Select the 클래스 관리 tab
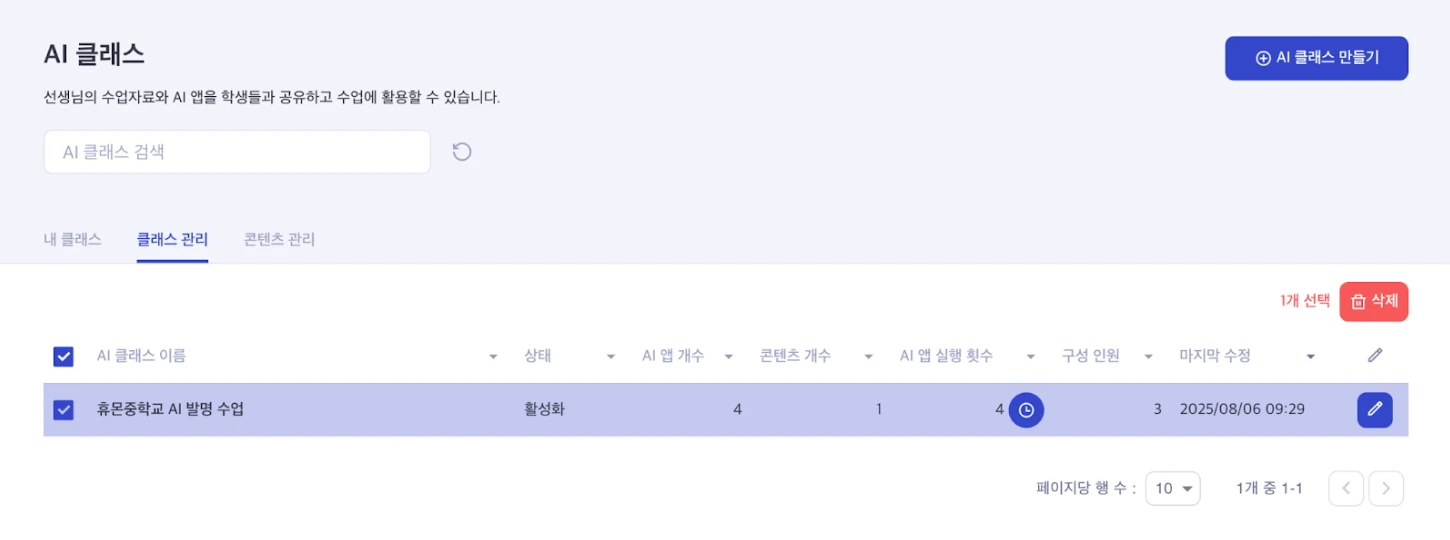Viewport: 1450px width, 540px height. tap(172, 240)
